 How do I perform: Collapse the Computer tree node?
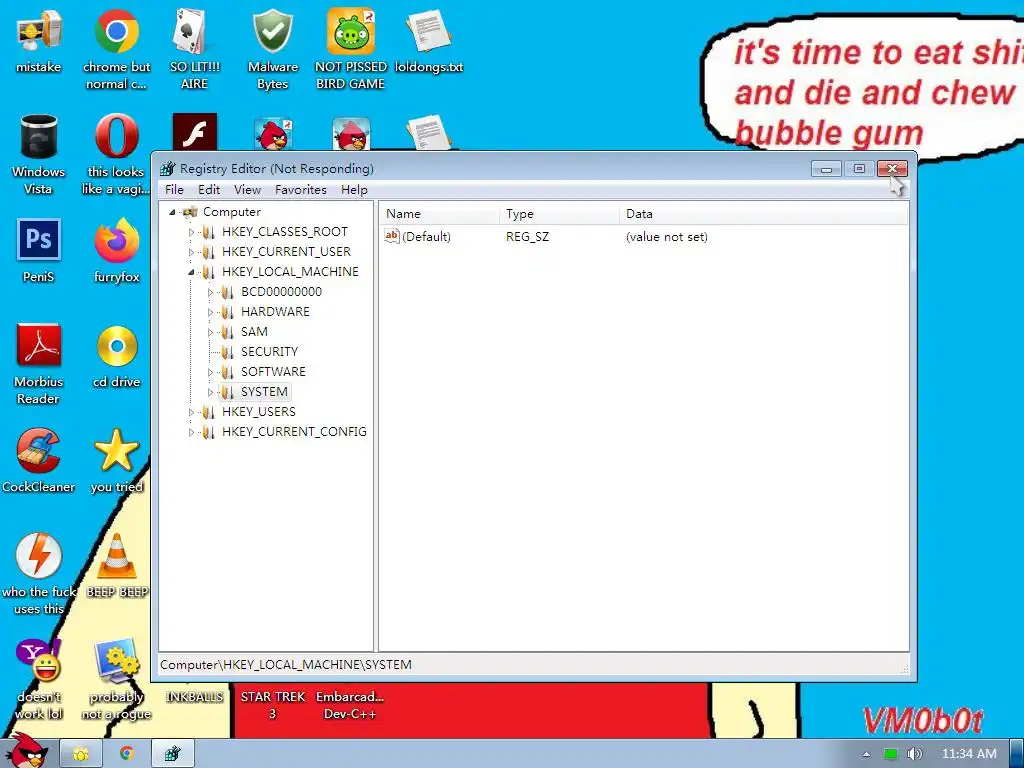point(172,212)
